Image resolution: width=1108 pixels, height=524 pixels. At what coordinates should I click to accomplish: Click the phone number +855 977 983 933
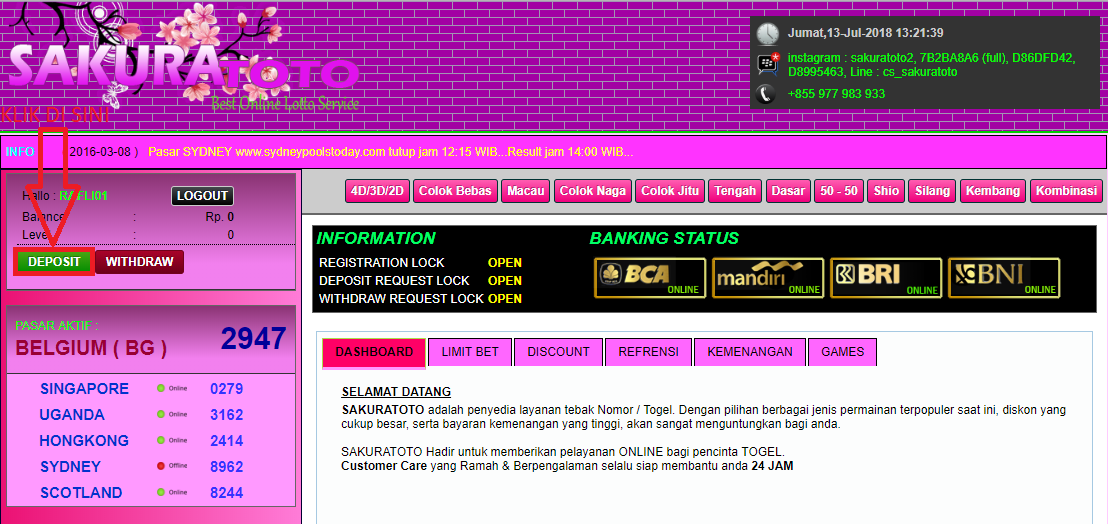(x=837, y=94)
